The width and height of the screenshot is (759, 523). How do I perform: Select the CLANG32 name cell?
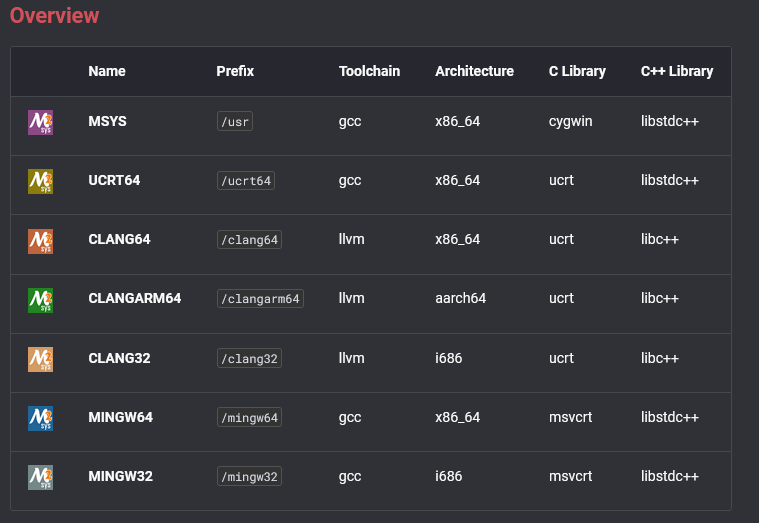[119, 358]
